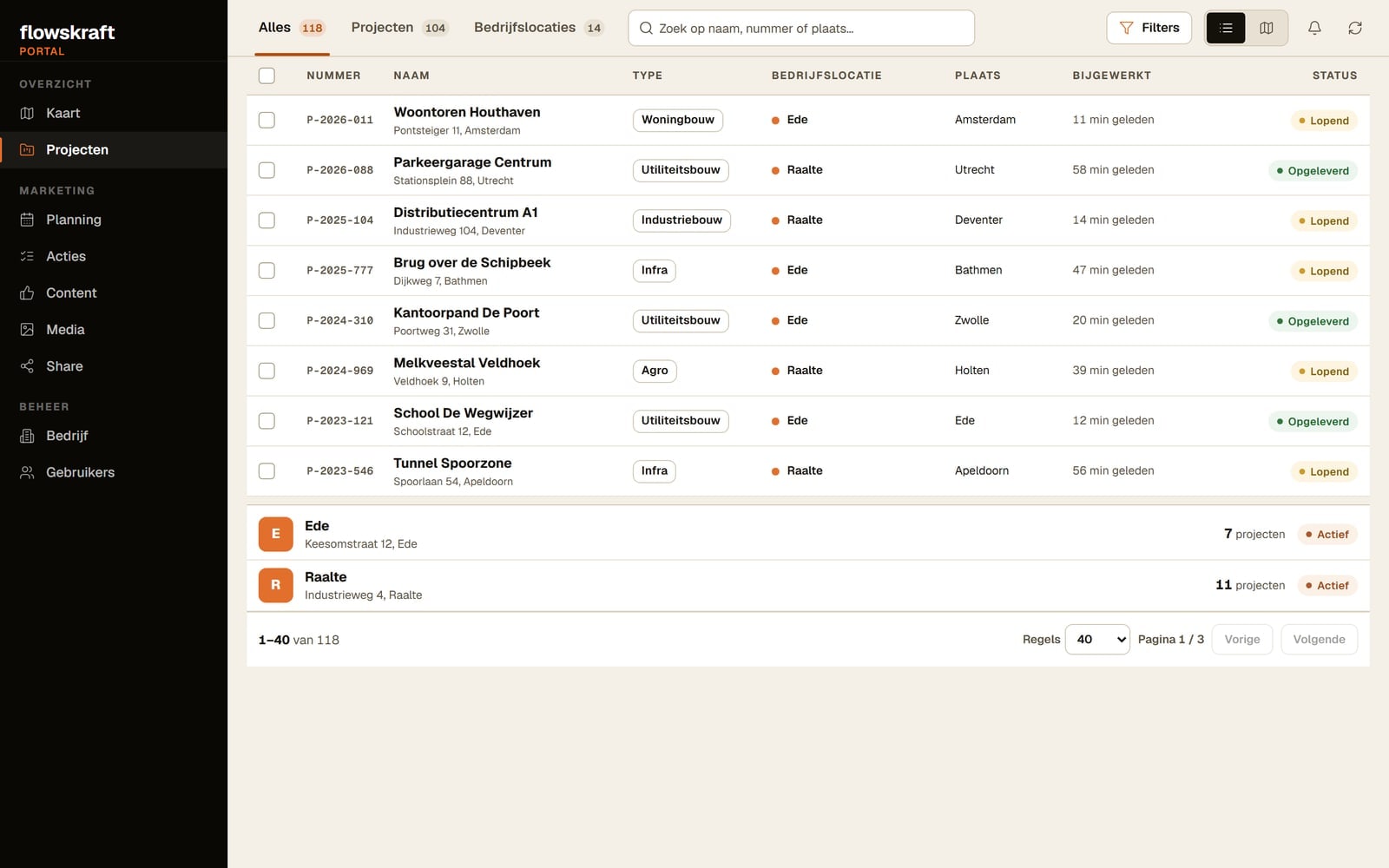Check the Parkeergarage Centrum row checkbox

coord(267,170)
